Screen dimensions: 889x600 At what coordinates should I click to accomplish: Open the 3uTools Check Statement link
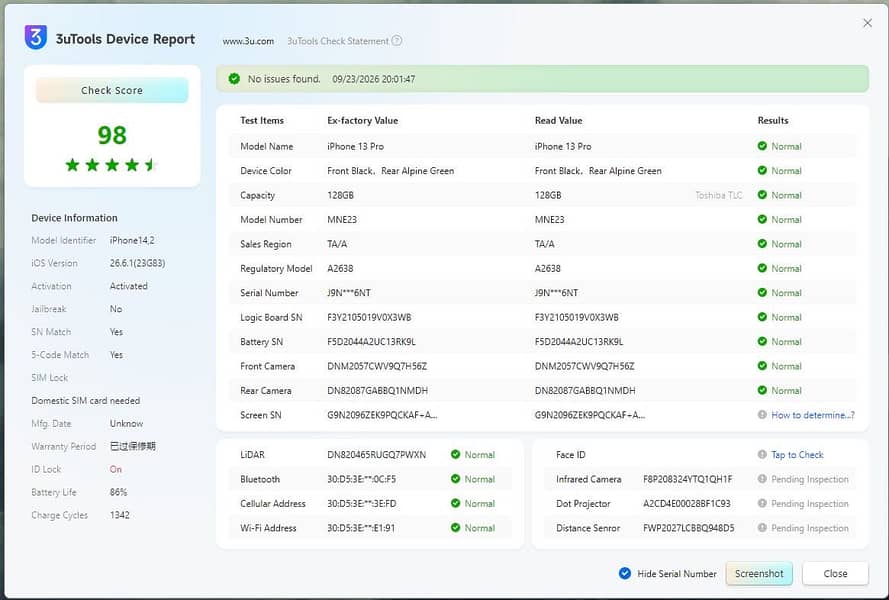[338, 41]
